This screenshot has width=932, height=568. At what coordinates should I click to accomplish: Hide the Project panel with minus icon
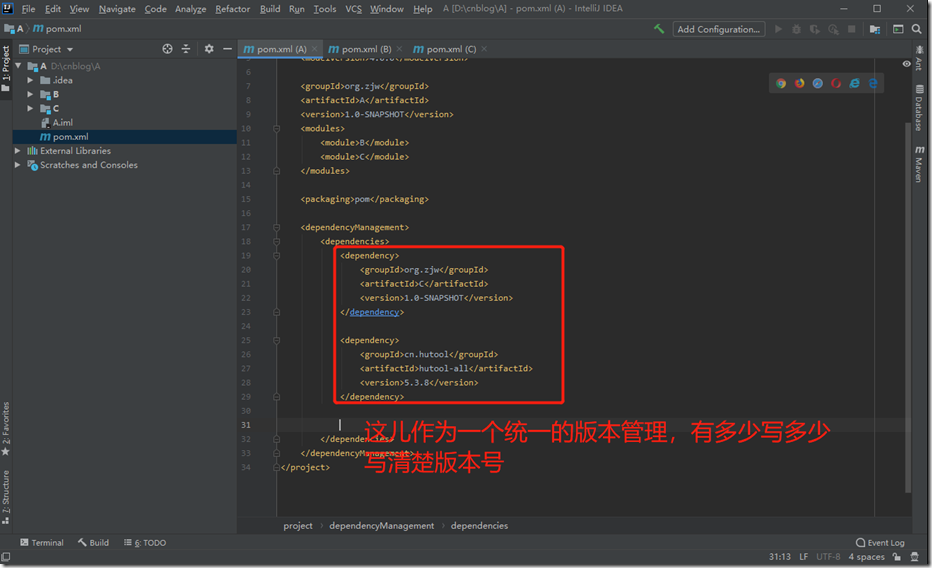point(227,49)
